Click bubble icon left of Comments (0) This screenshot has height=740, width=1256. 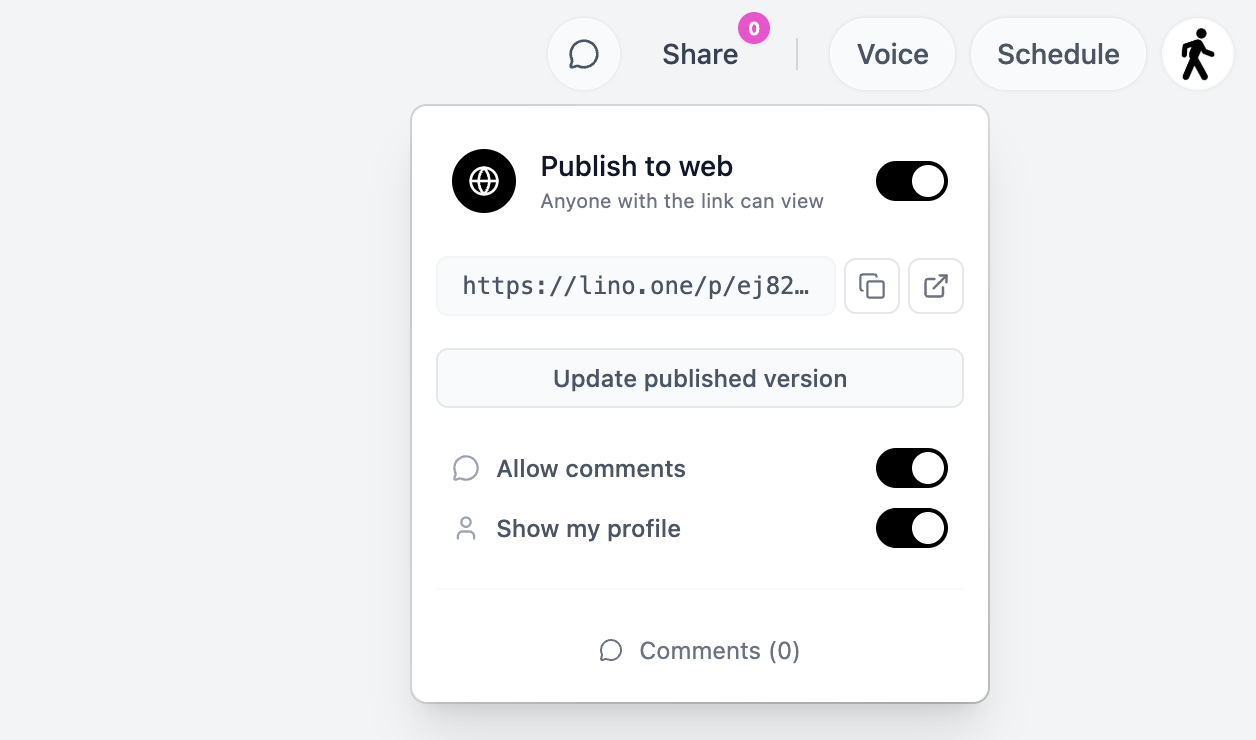point(611,651)
